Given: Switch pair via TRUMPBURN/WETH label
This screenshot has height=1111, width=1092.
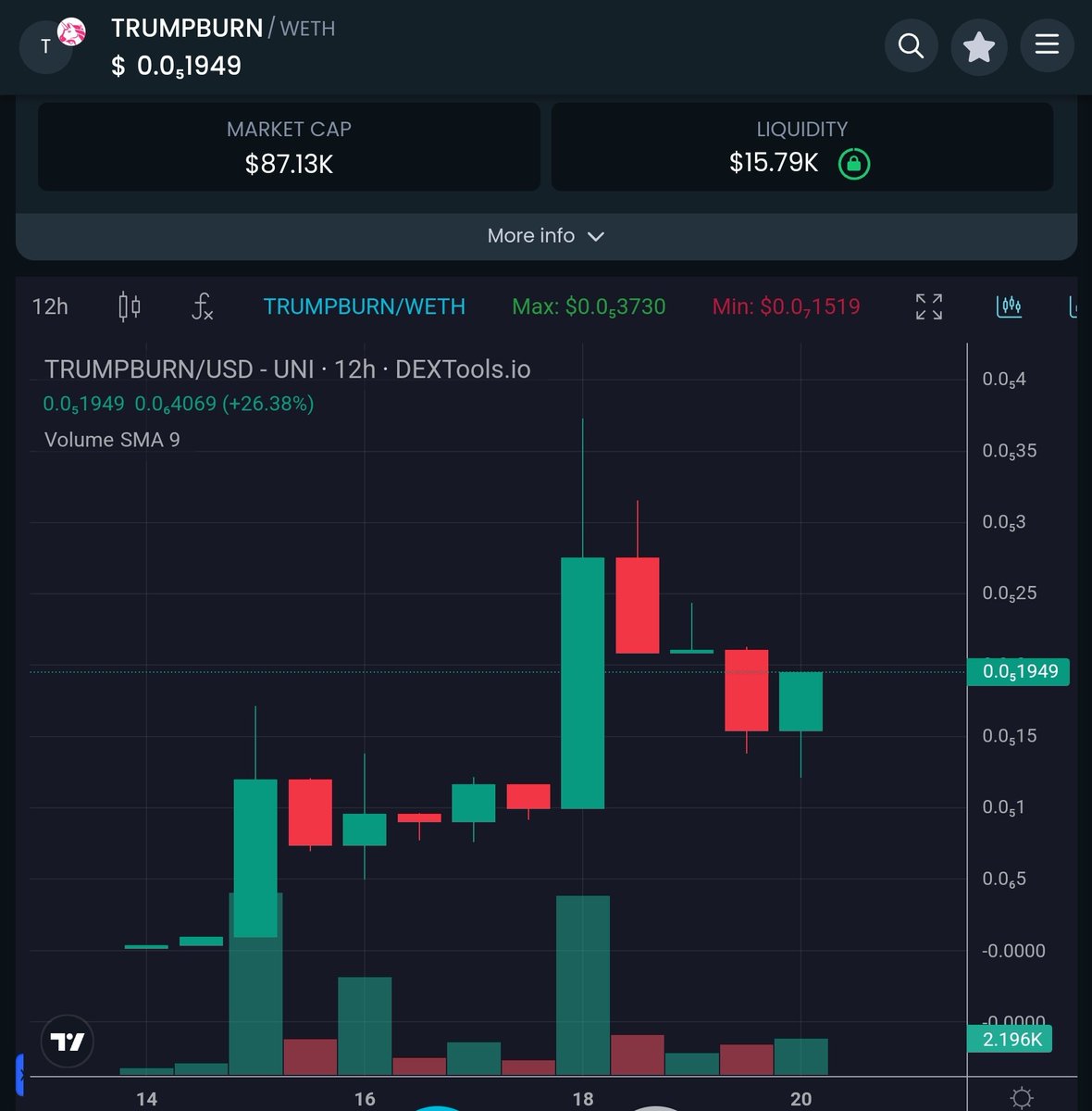Looking at the screenshot, I should [x=364, y=306].
